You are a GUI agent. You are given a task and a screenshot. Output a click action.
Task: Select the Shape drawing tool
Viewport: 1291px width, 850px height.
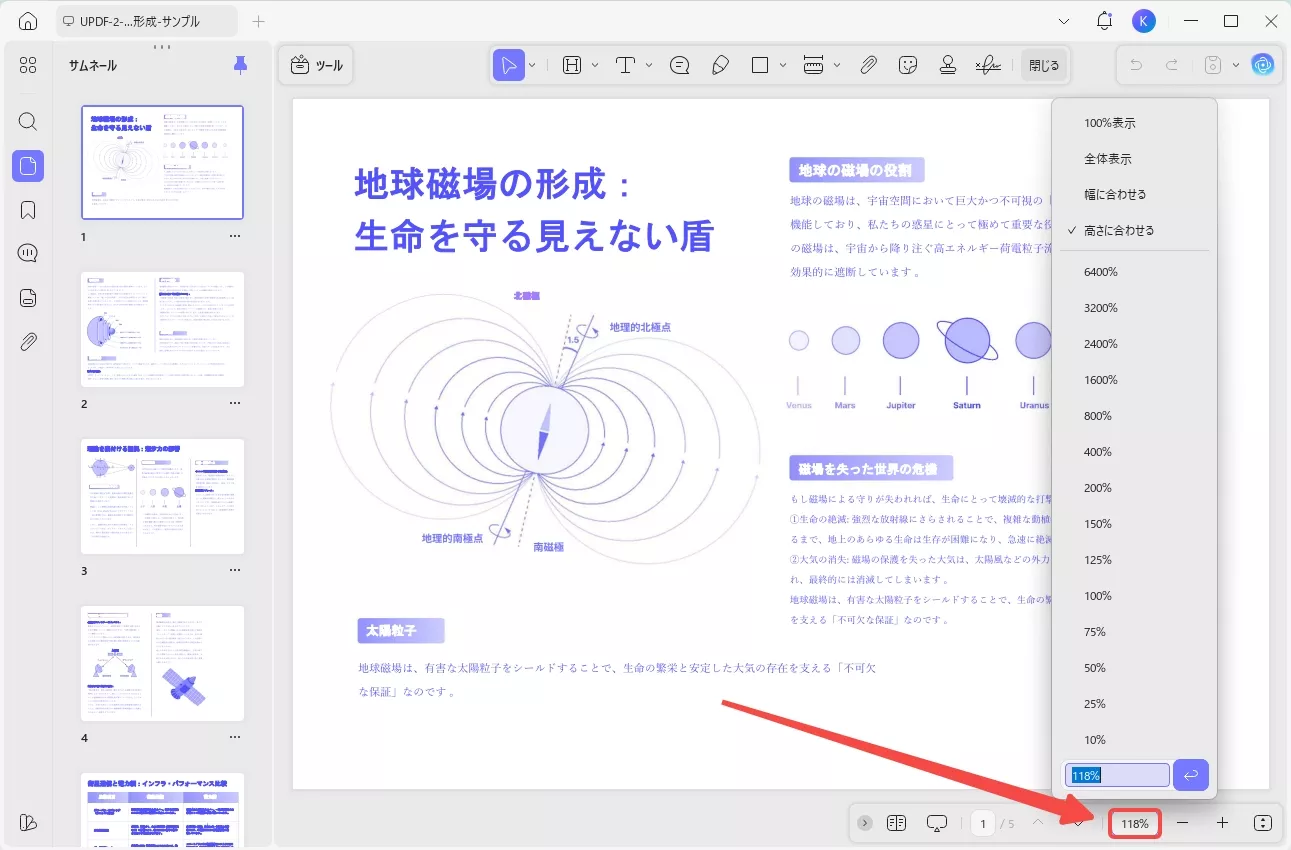click(x=758, y=64)
